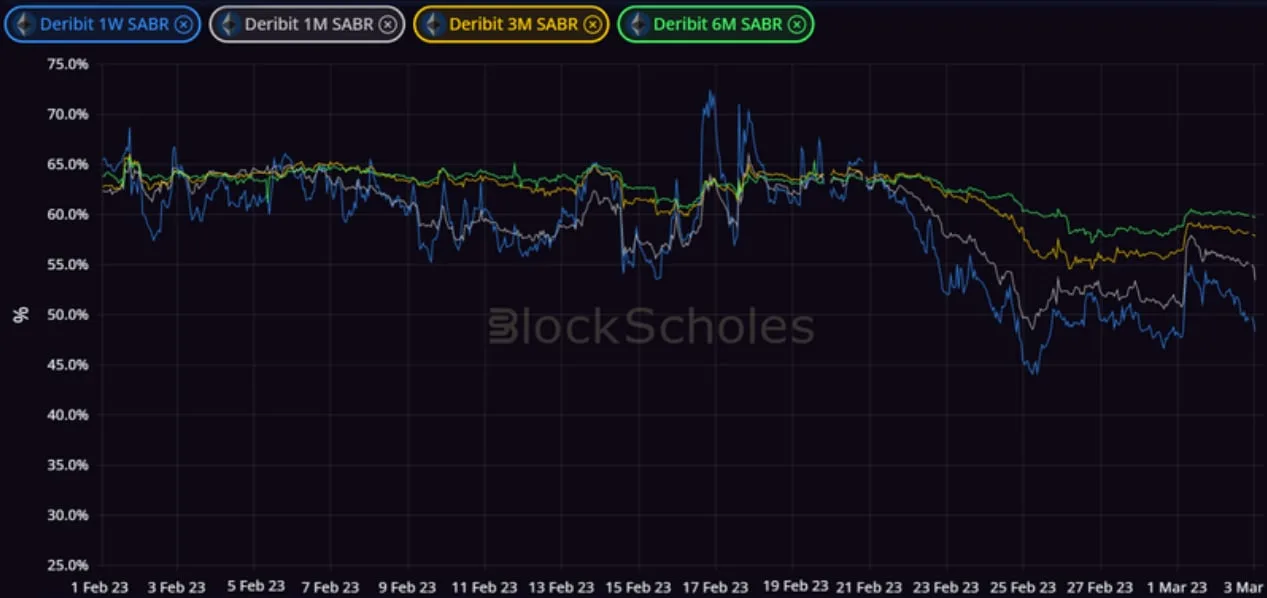Click the 5 Feb 23 date label
This screenshot has height=598, width=1267.
[x=255, y=586]
